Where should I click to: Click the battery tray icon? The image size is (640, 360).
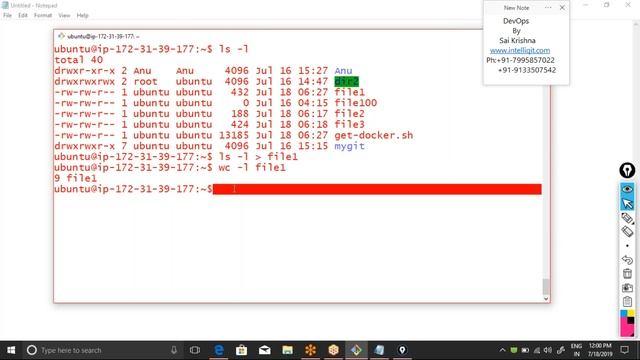[525, 350]
